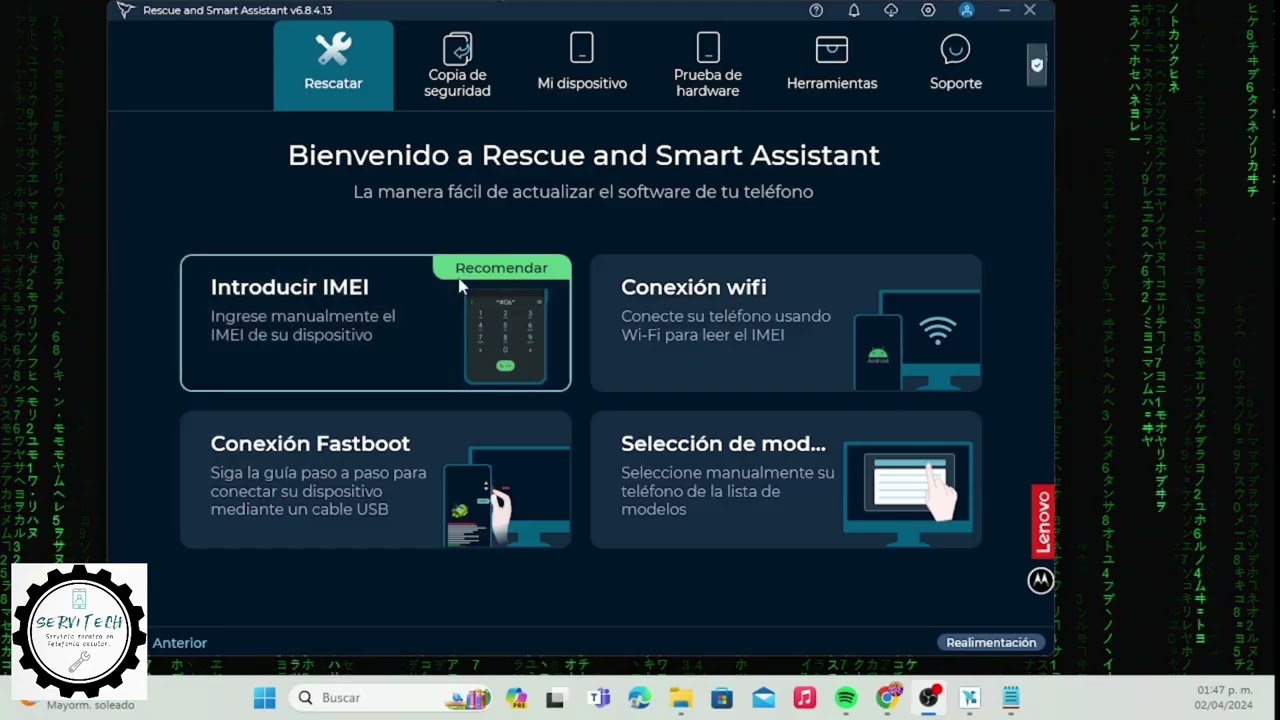Click the IMEI phone keypad illustration

click(505, 338)
